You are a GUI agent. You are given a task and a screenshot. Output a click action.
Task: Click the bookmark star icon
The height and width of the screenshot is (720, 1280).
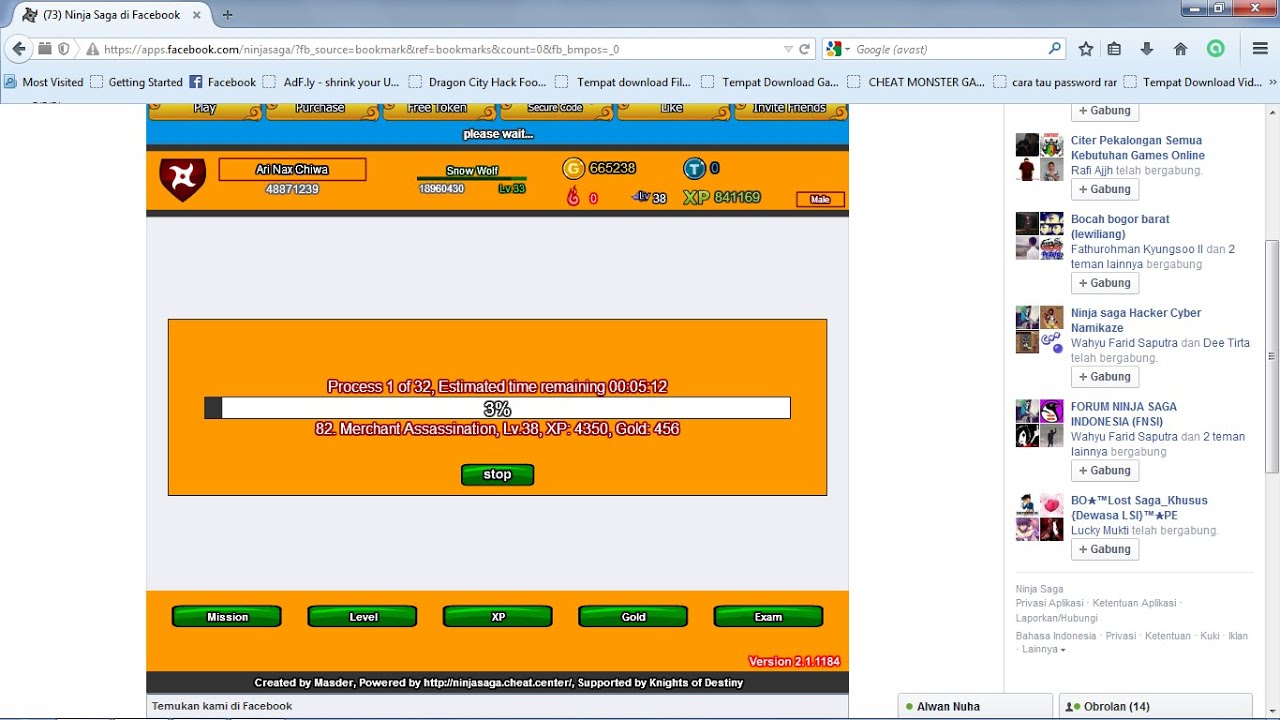point(1086,49)
